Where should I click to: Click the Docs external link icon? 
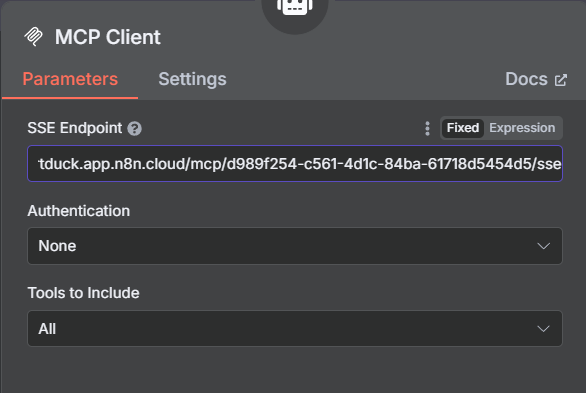pyautogui.click(x=561, y=80)
